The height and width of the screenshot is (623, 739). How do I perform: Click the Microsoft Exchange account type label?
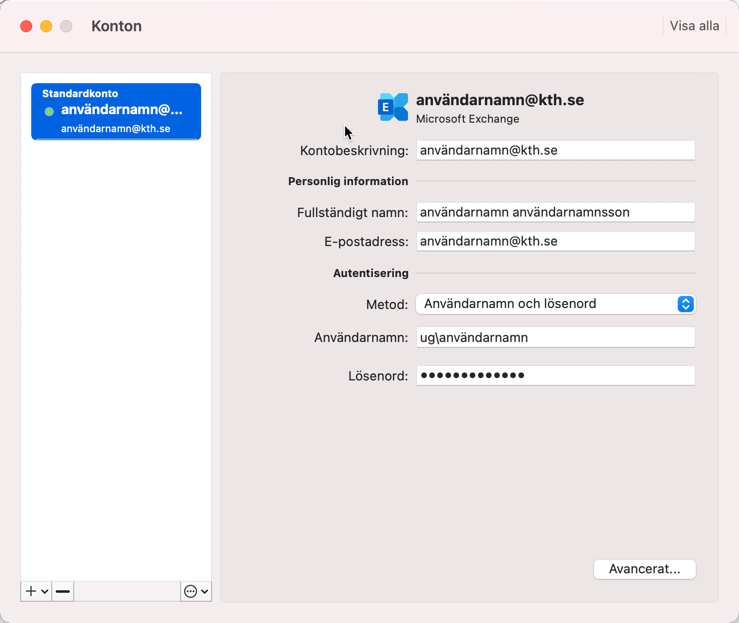[x=467, y=119]
